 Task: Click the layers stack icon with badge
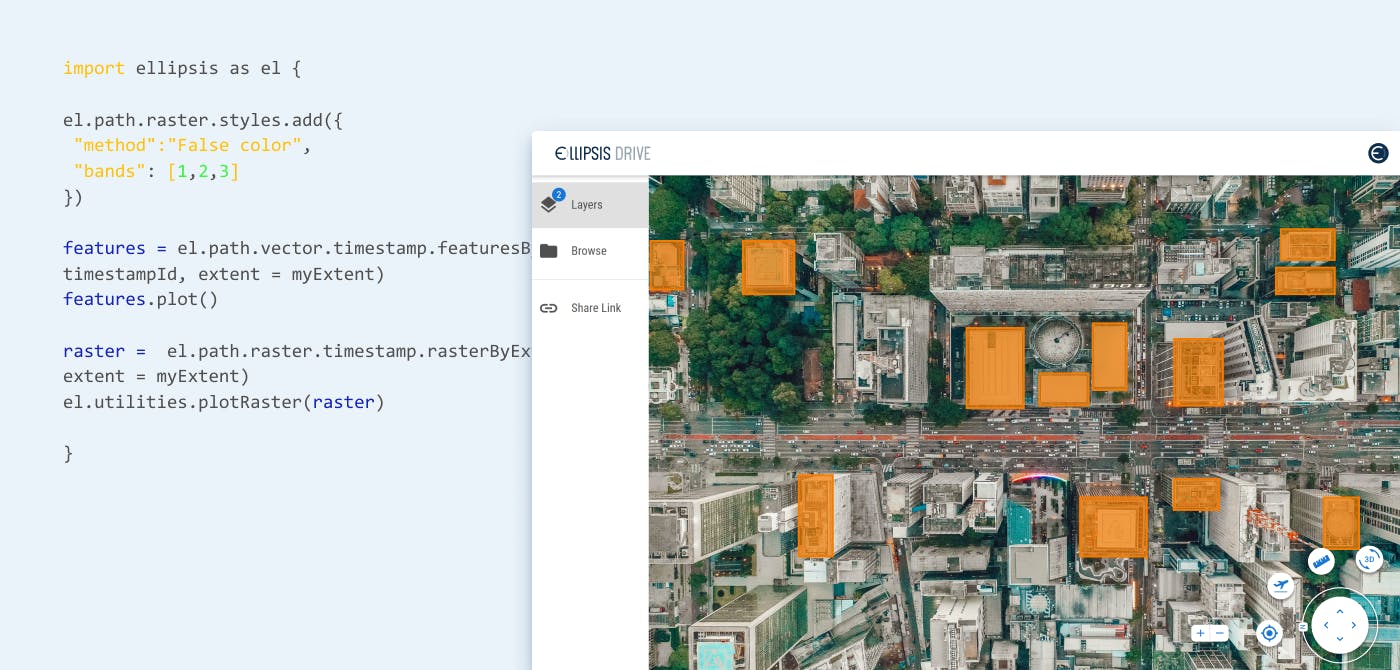coord(549,204)
